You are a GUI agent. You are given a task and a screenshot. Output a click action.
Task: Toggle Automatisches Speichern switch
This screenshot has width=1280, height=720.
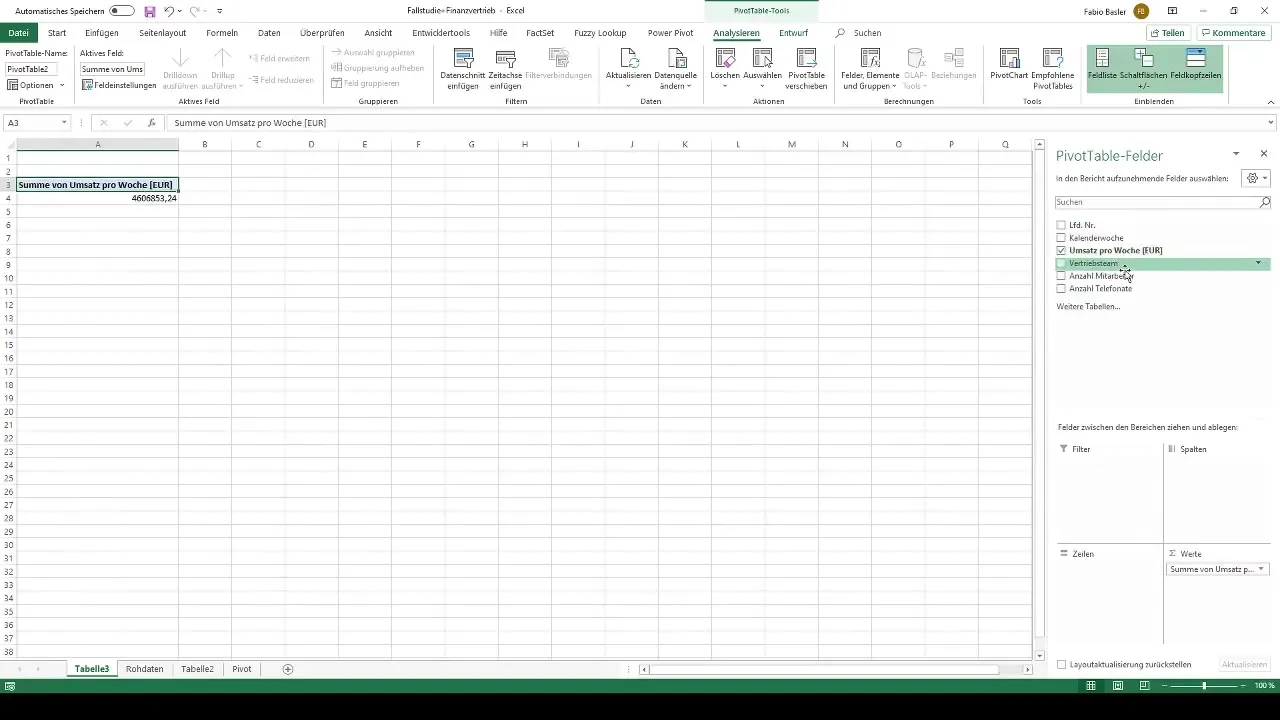click(x=122, y=11)
